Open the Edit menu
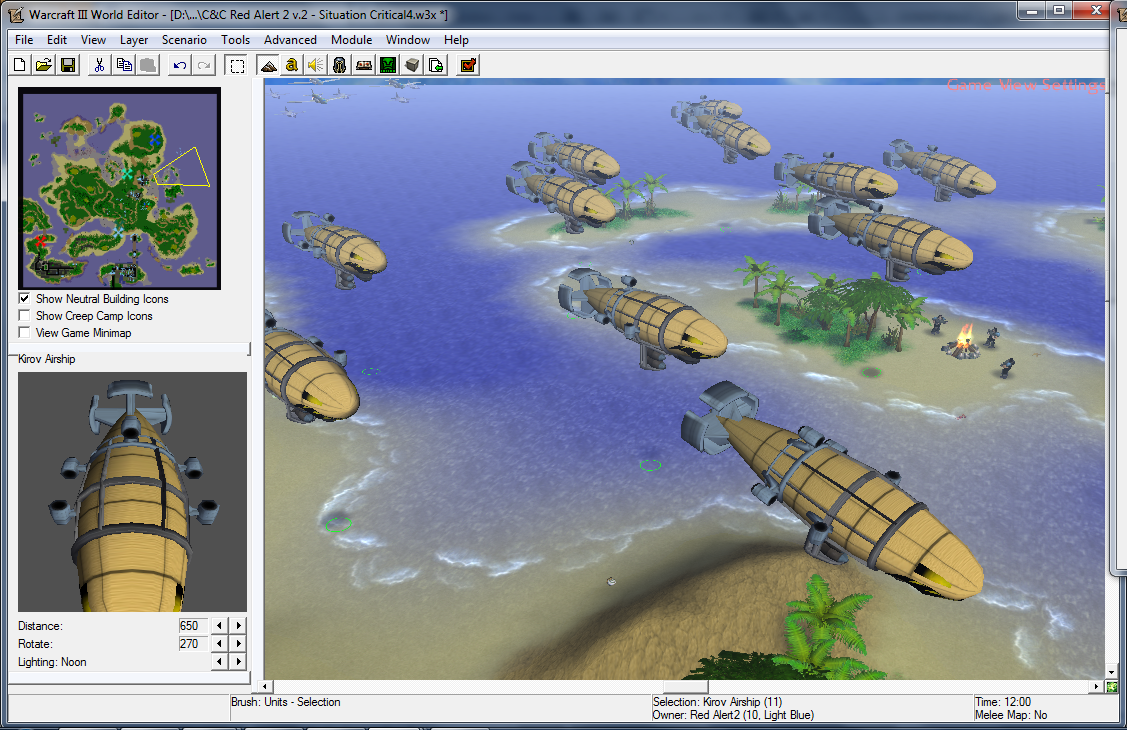This screenshot has height=730, width=1127. pos(57,40)
